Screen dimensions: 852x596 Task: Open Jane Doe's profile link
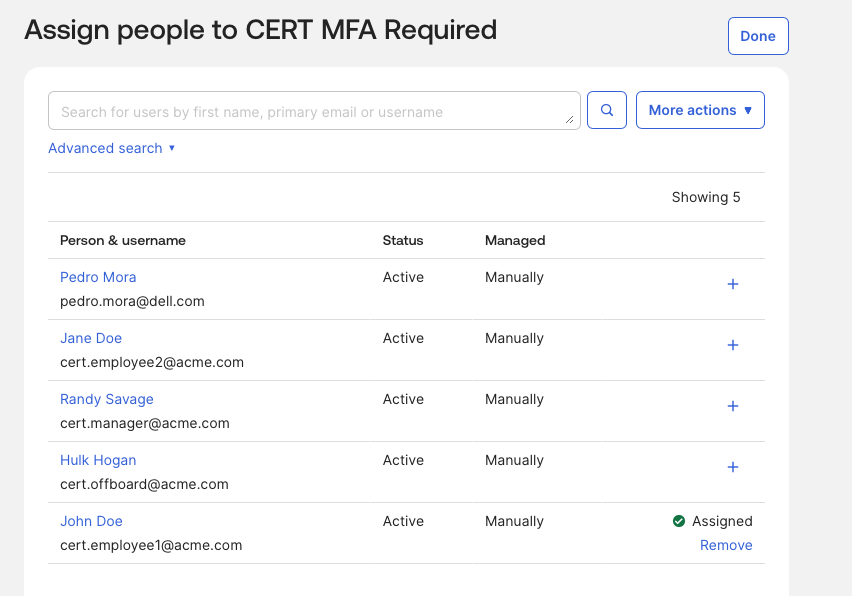[91, 338]
